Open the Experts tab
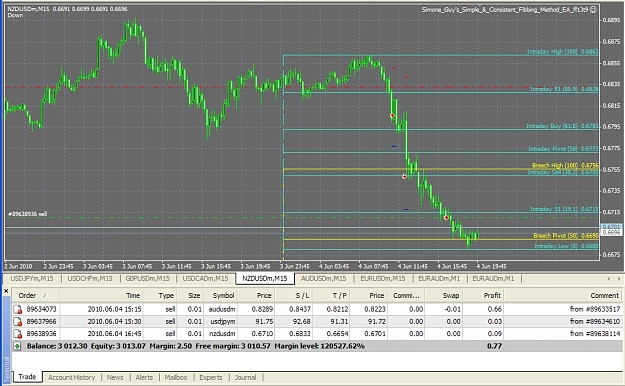Viewport: 625px width, 386px height. point(211,377)
